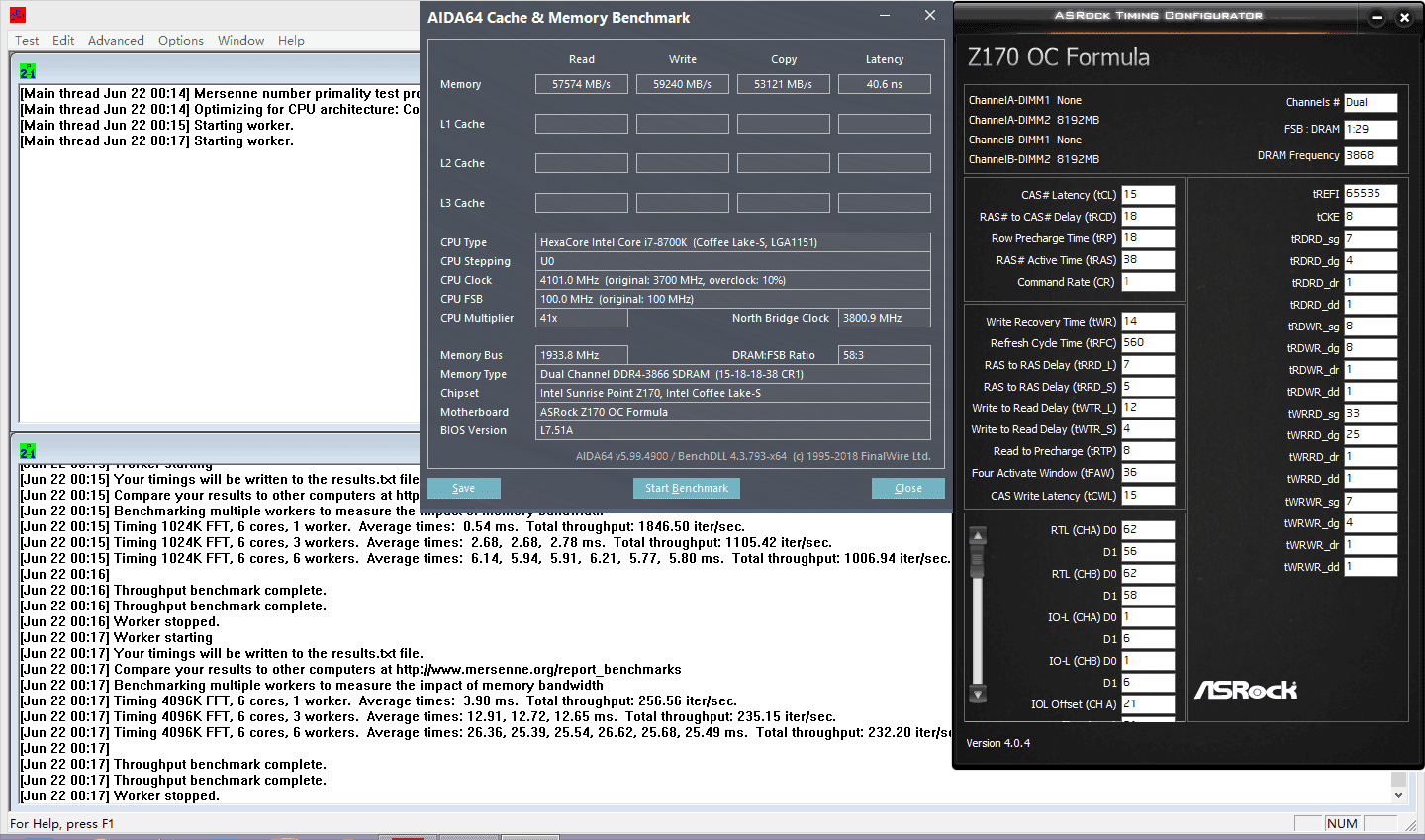Screen dimensions: 1425x840
Task: Click the CPU Type field in AIDA64
Action: [733, 242]
